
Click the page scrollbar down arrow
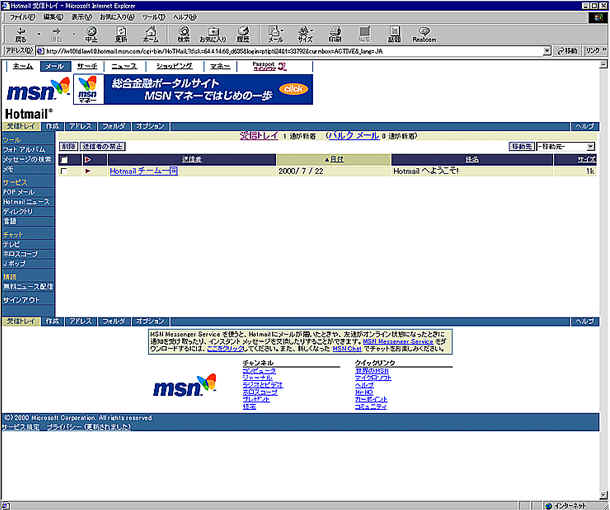click(604, 495)
